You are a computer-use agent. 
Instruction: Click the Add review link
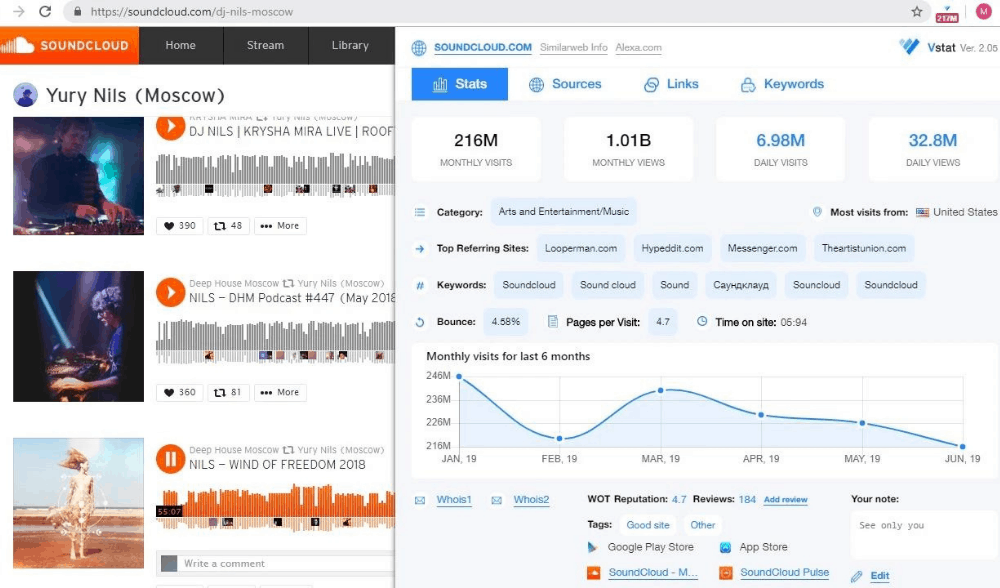pos(786,499)
